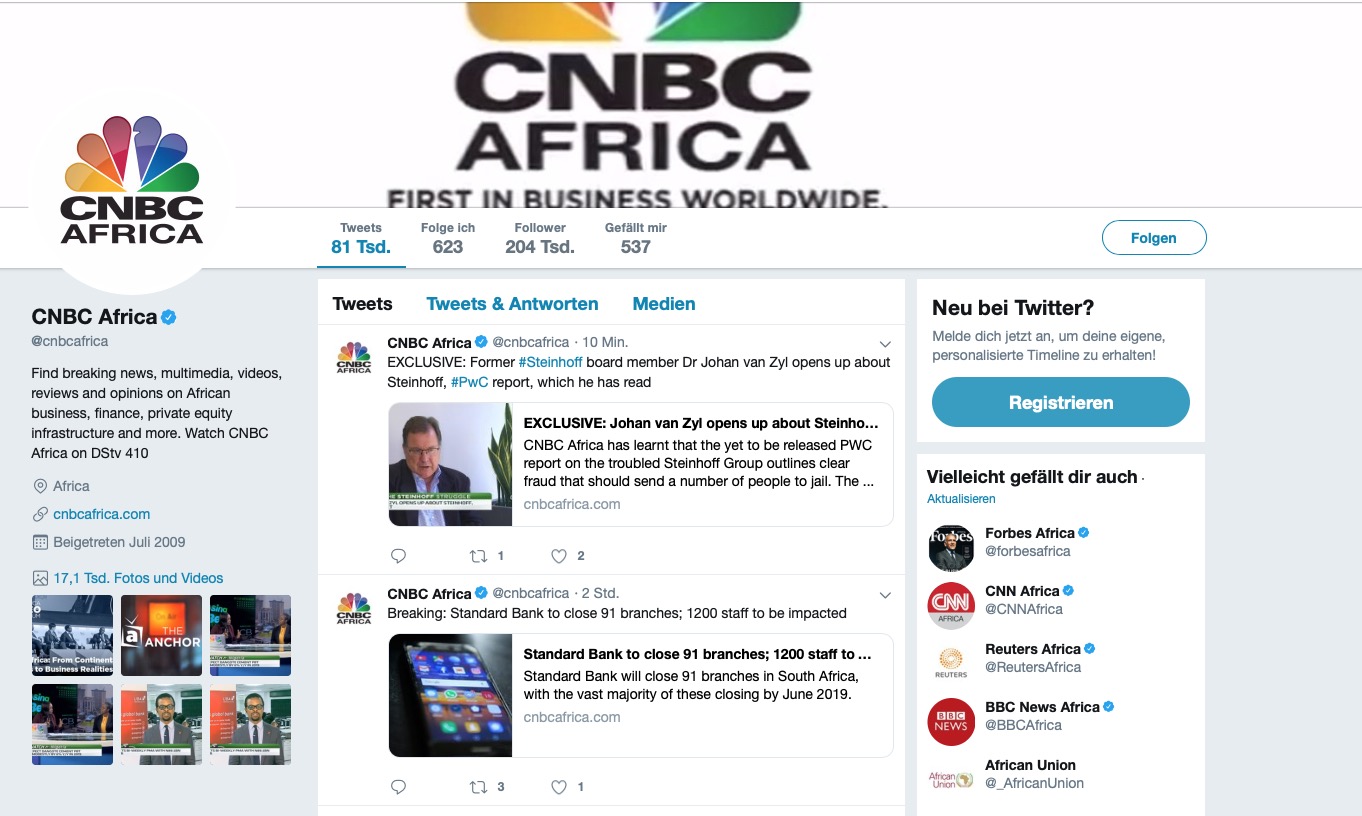The height and width of the screenshot is (816, 1362).
Task: Like the Steinhoff exclusive tweet
Action: click(x=559, y=556)
